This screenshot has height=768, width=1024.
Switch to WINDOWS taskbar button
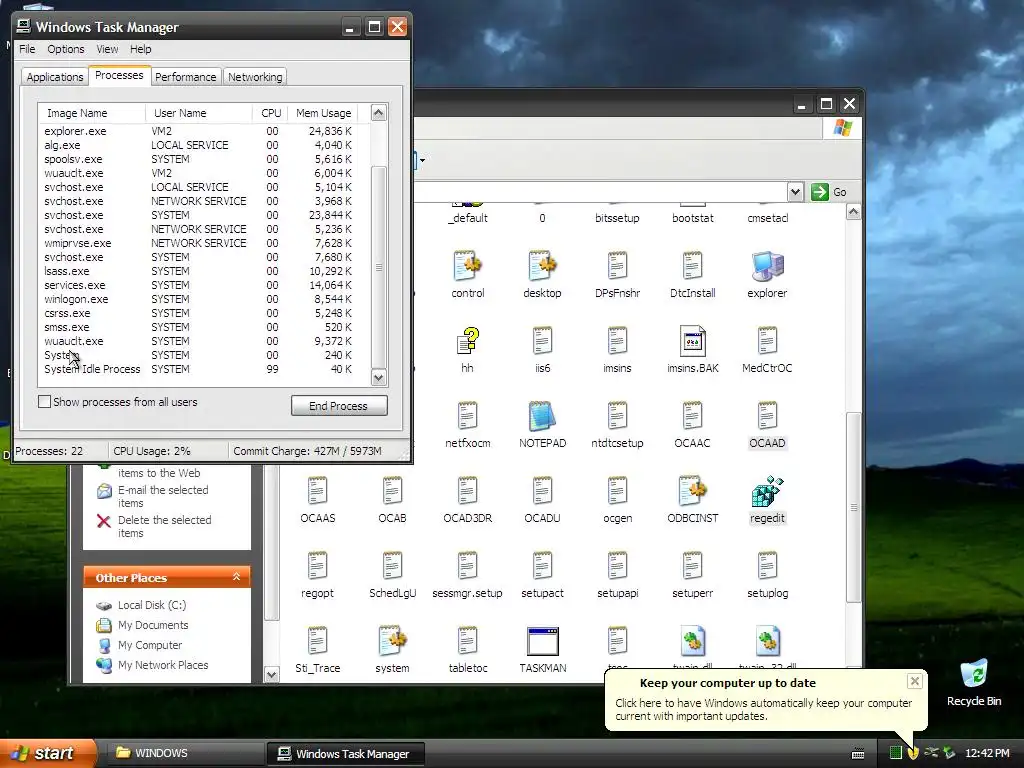tap(183, 753)
